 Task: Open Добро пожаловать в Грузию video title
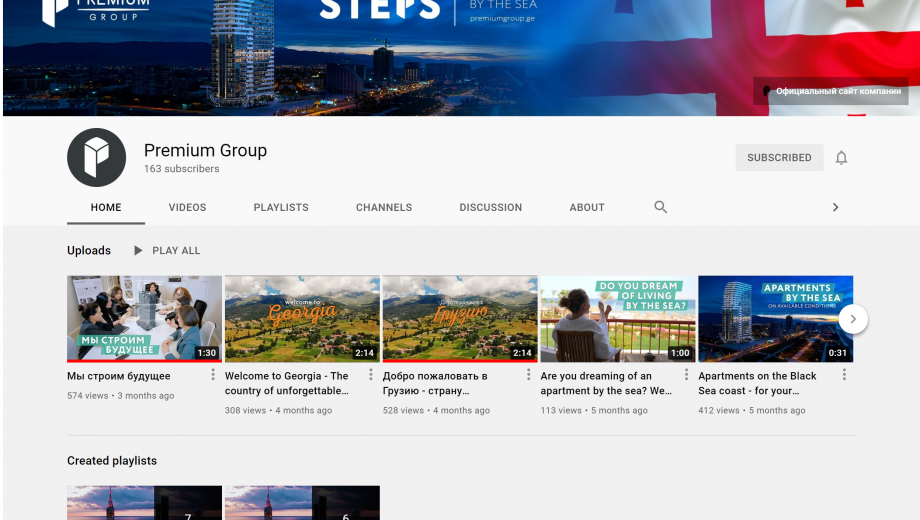435,383
